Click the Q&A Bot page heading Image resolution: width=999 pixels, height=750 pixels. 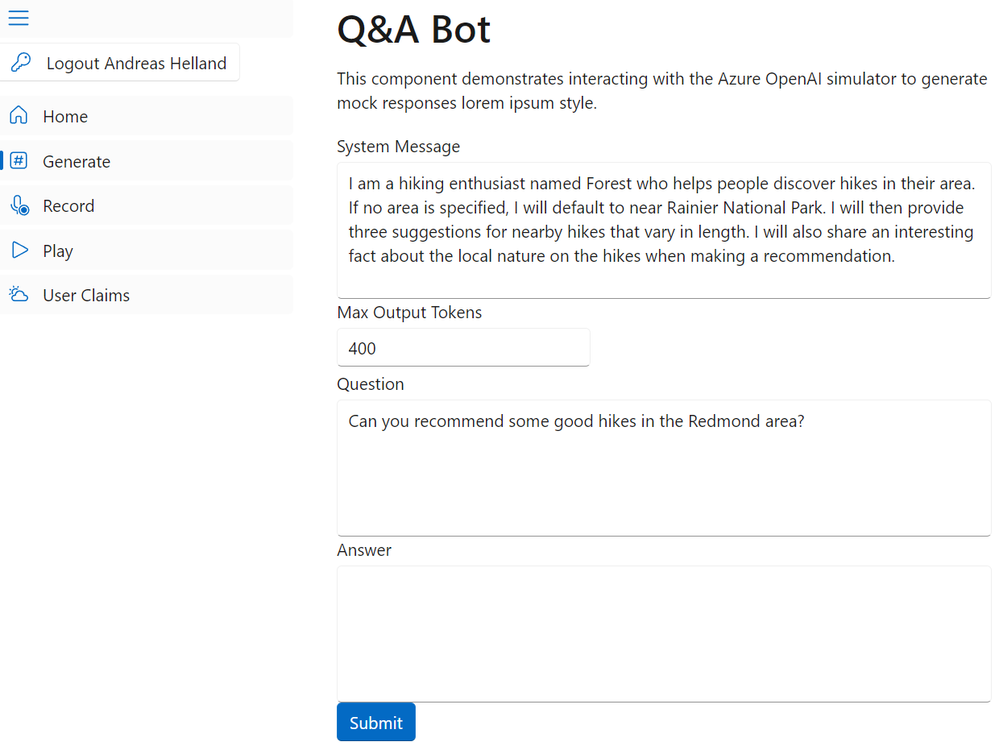pyautogui.click(x=414, y=29)
